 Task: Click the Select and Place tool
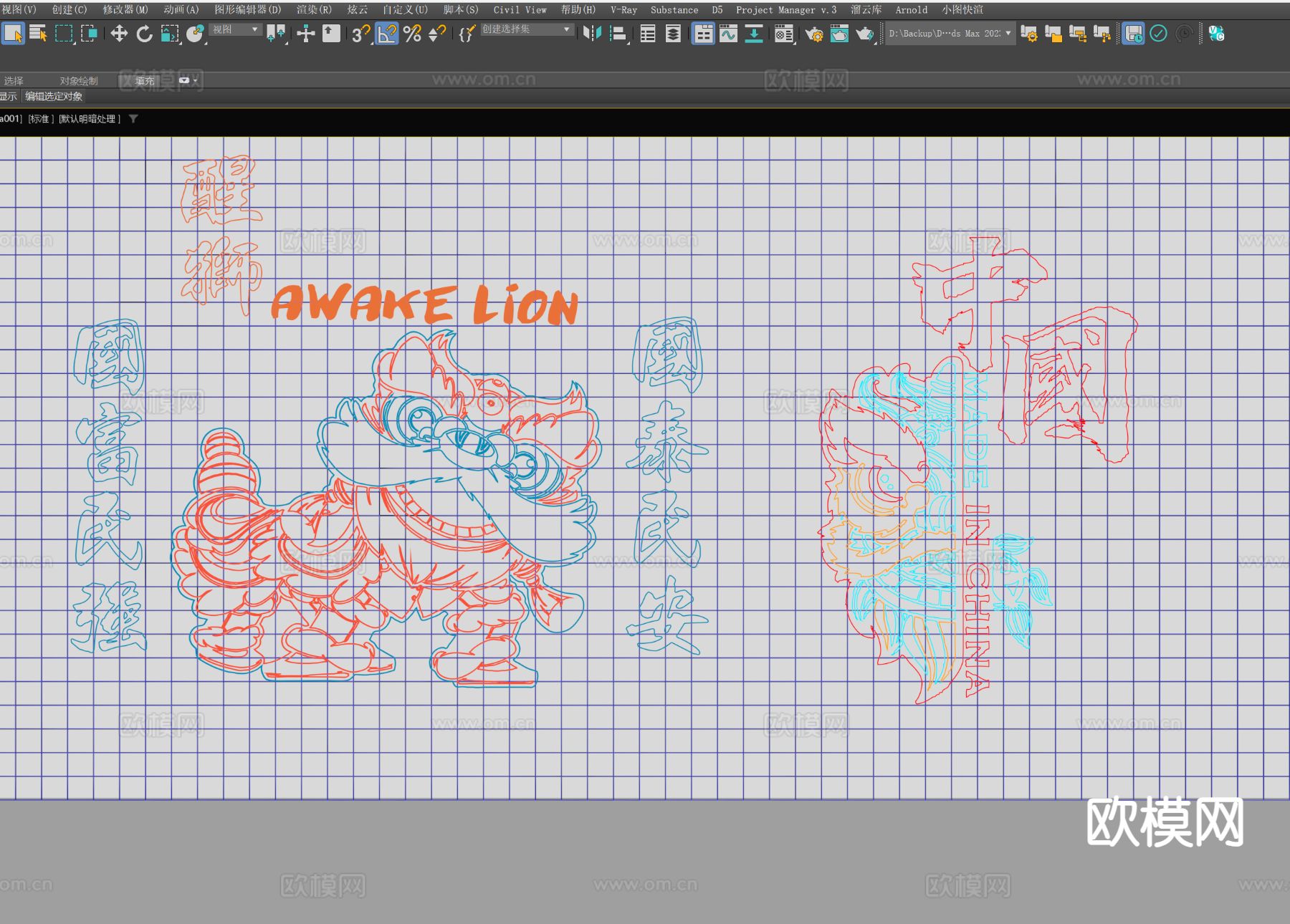pos(195,34)
